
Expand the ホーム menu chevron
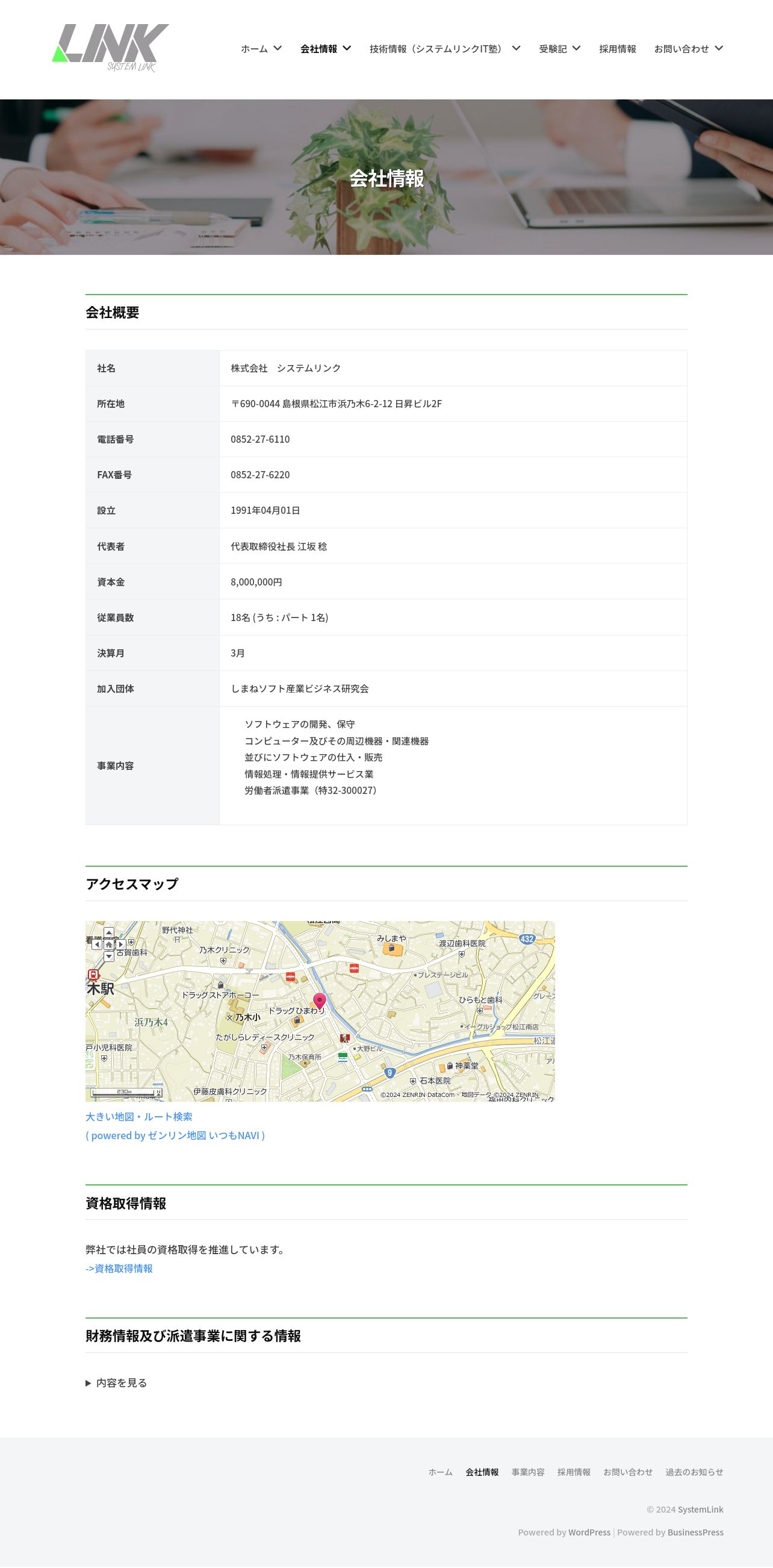pos(278,48)
